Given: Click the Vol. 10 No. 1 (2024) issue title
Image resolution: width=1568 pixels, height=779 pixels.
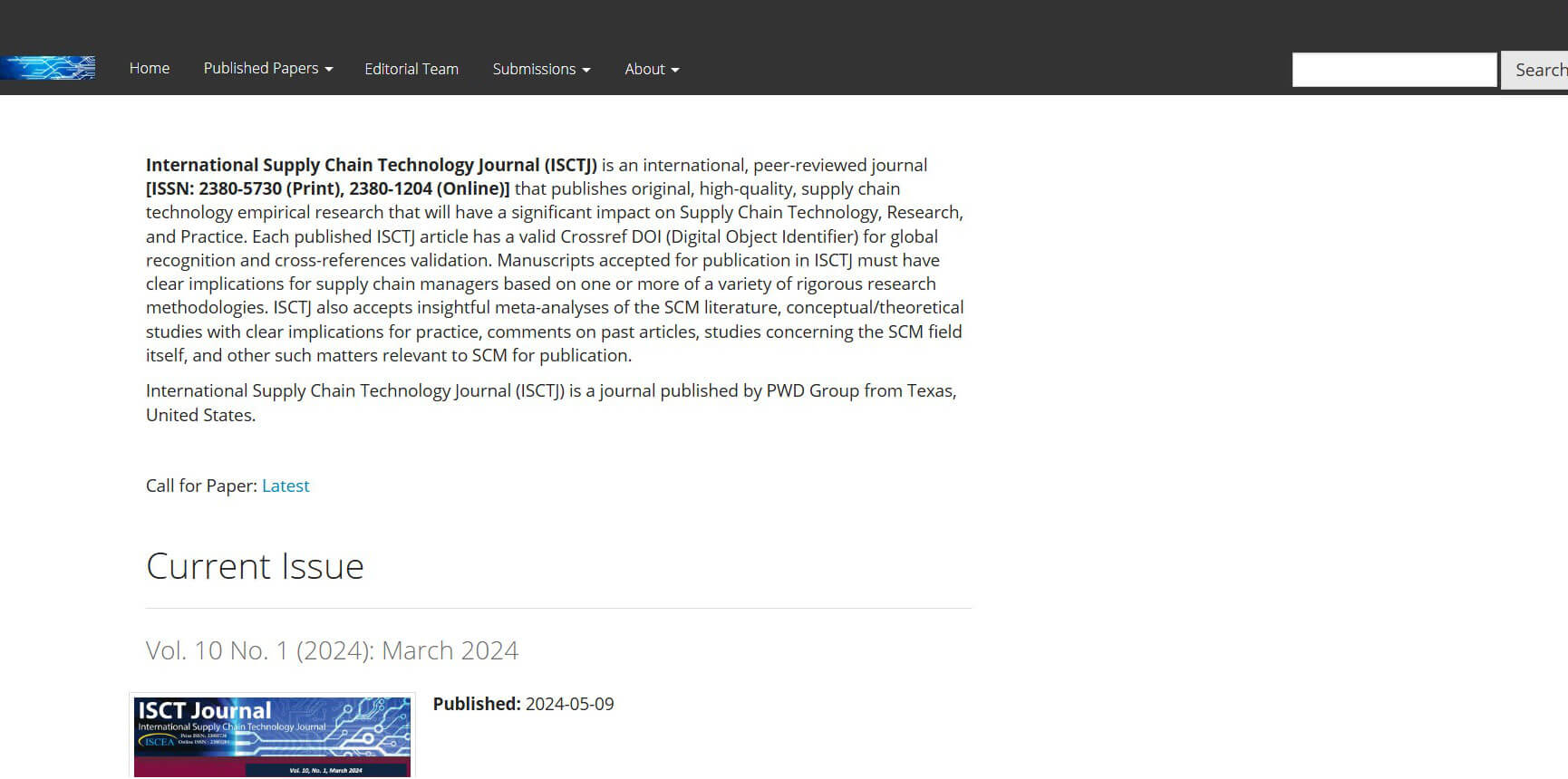Looking at the screenshot, I should tap(332, 650).
